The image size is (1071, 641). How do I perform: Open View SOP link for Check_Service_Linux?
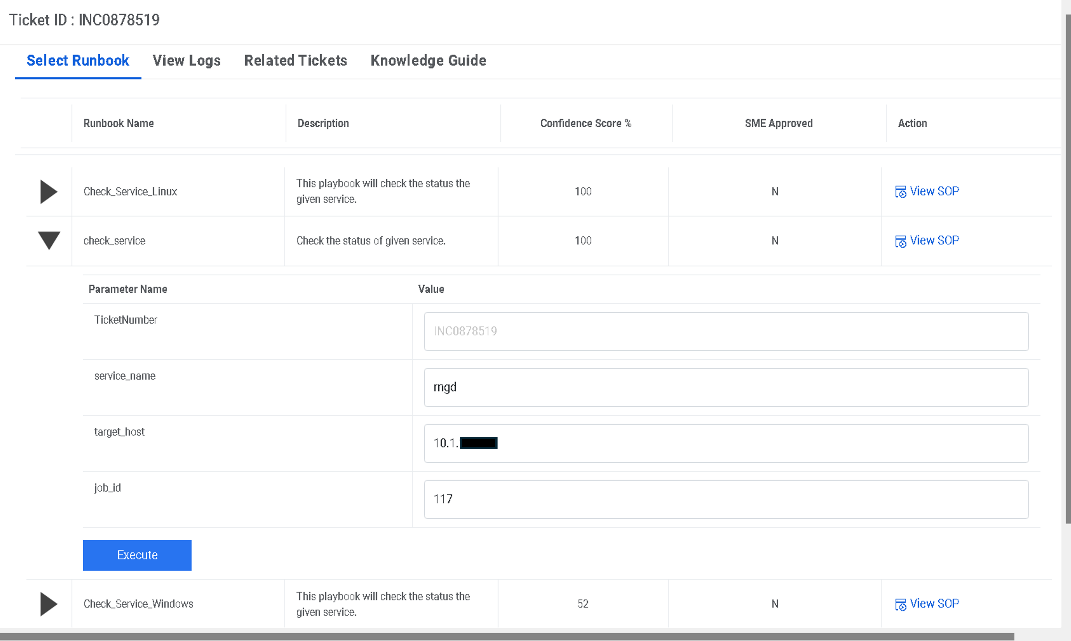pos(934,192)
